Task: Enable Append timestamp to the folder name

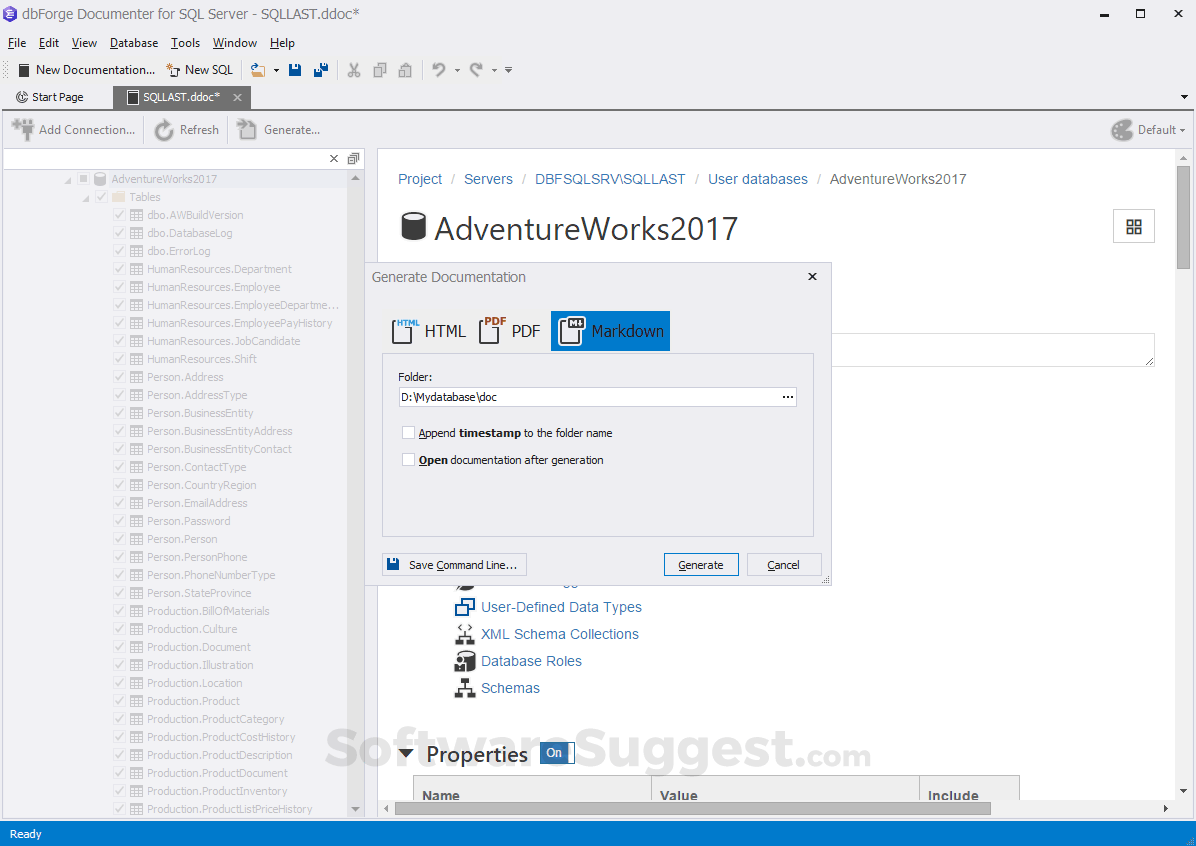Action: coord(408,433)
